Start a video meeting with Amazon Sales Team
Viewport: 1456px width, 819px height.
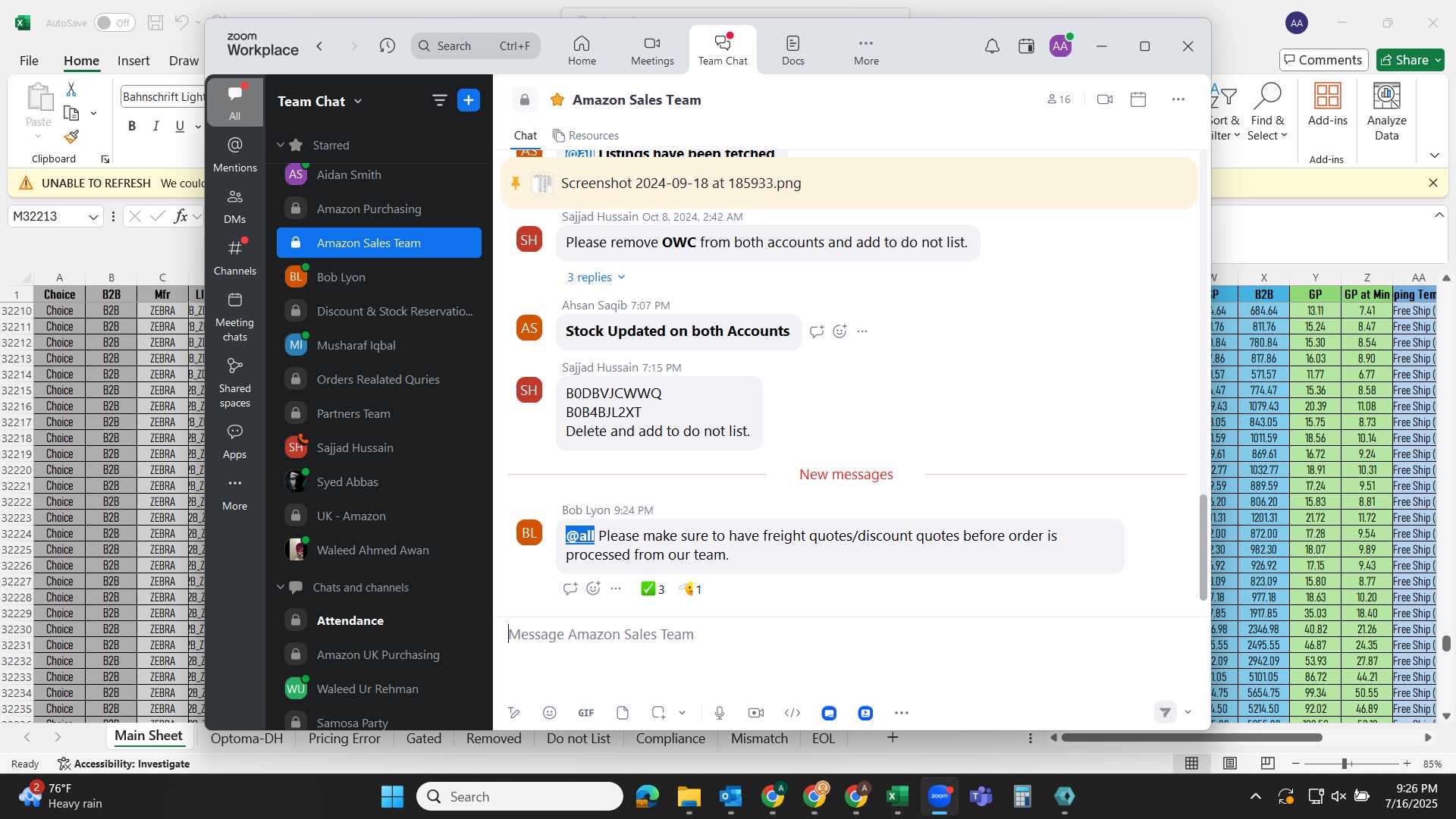click(1104, 99)
